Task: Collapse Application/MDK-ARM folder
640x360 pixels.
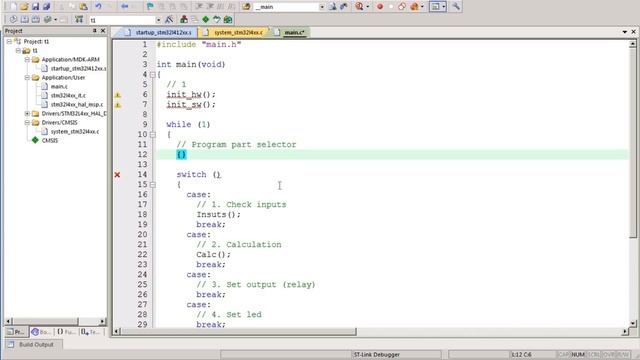Action: 27,60
